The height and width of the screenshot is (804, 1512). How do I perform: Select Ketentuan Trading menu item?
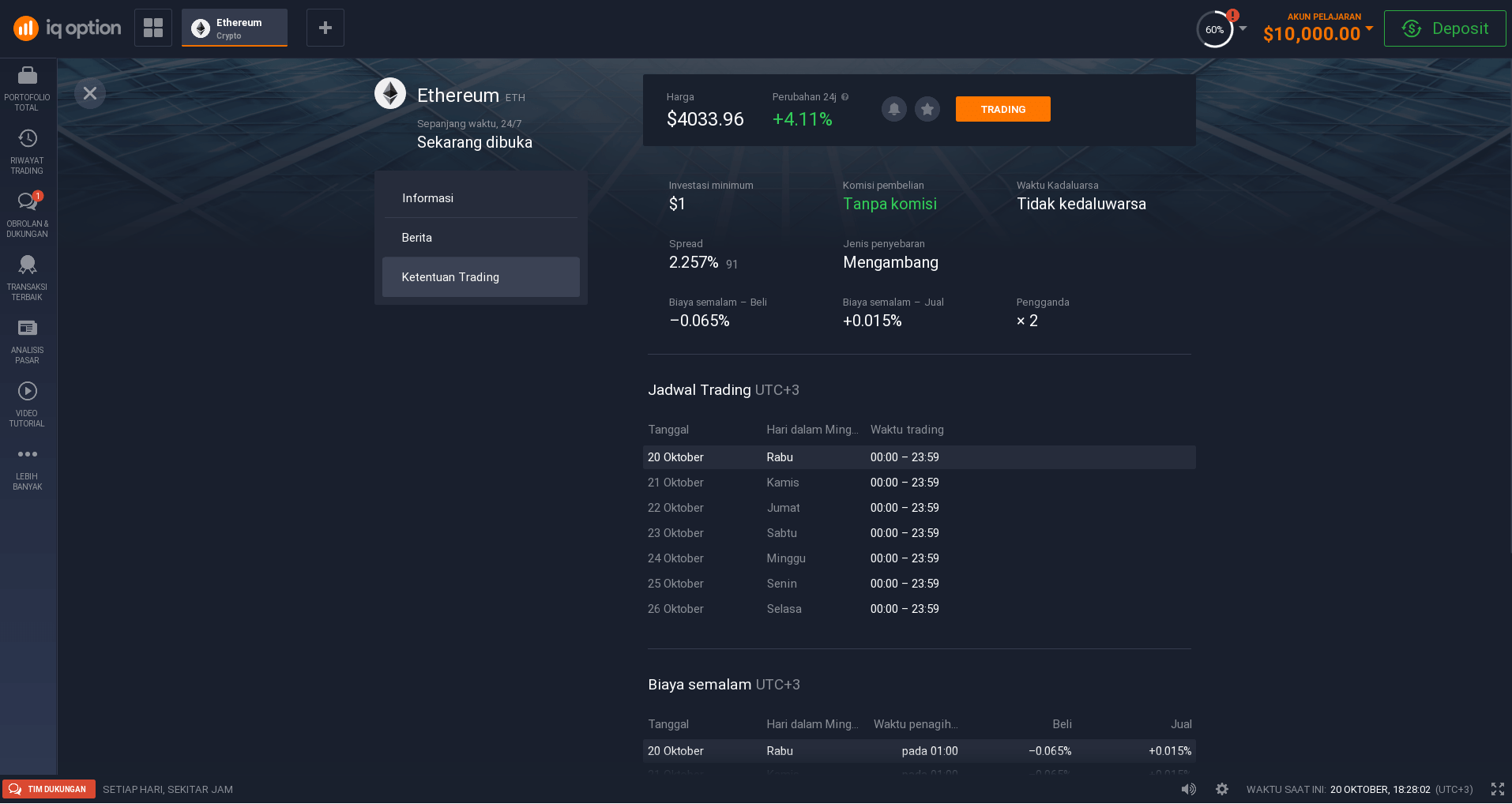(450, 277)
